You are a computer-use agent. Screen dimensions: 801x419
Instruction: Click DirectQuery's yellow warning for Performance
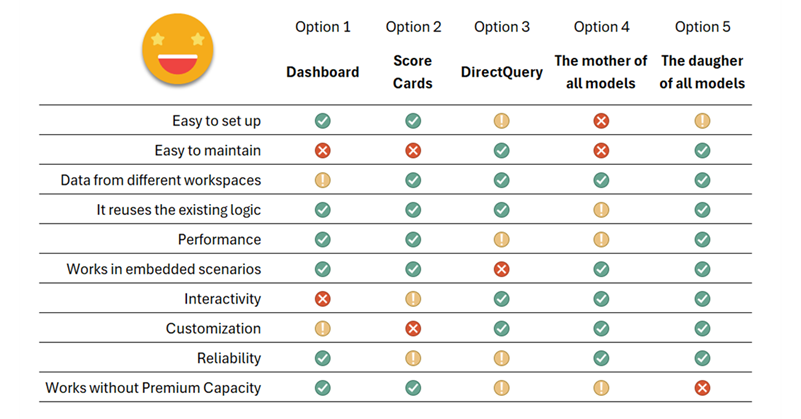coord(502,239)
